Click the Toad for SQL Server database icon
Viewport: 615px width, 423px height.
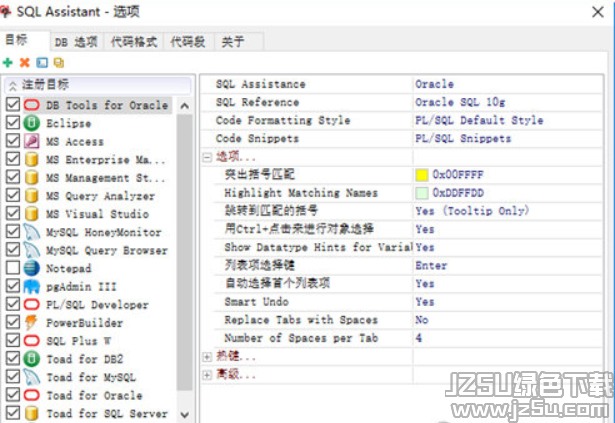32,413
